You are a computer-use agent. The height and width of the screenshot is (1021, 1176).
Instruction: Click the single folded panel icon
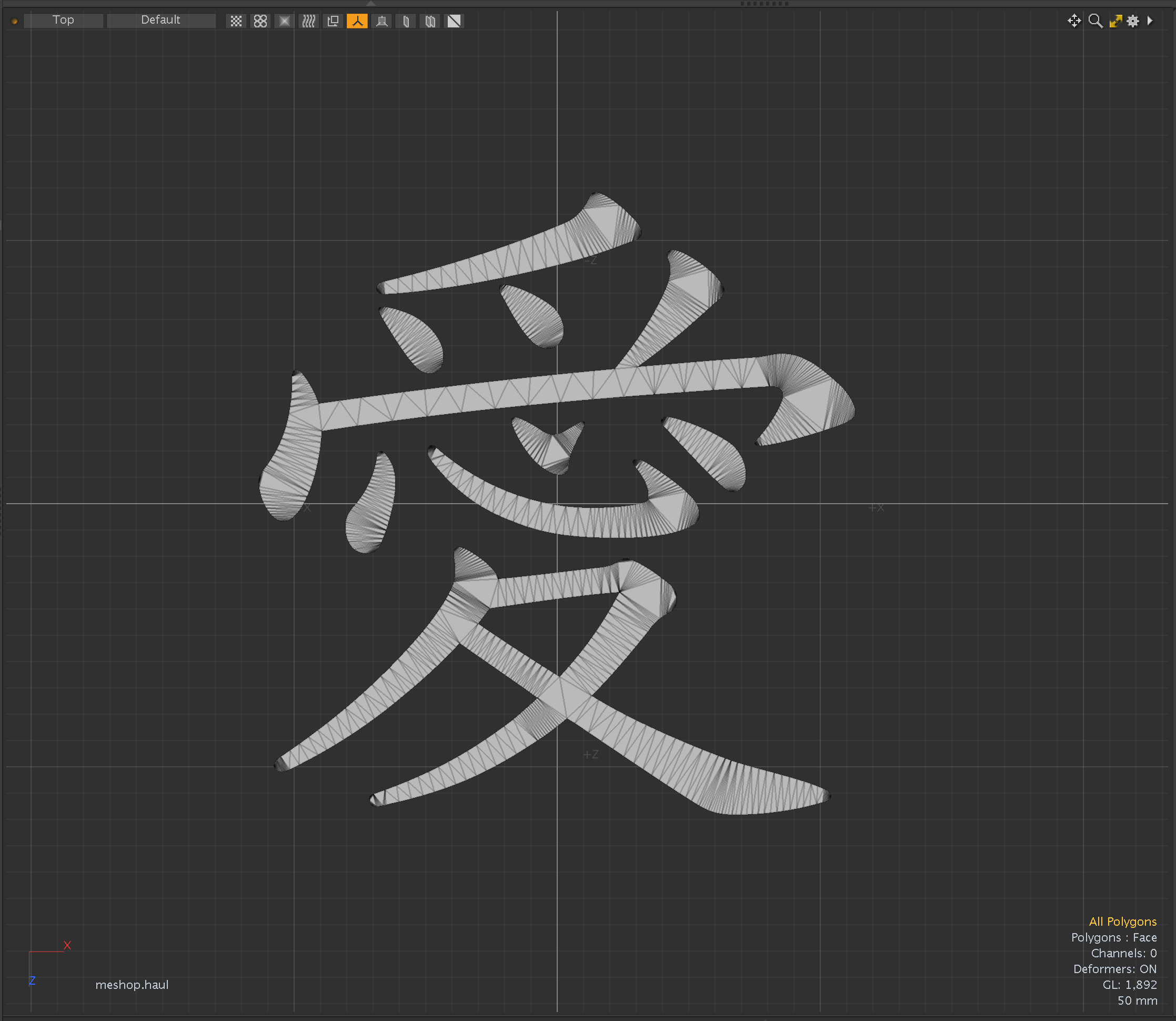click(406, 21)
